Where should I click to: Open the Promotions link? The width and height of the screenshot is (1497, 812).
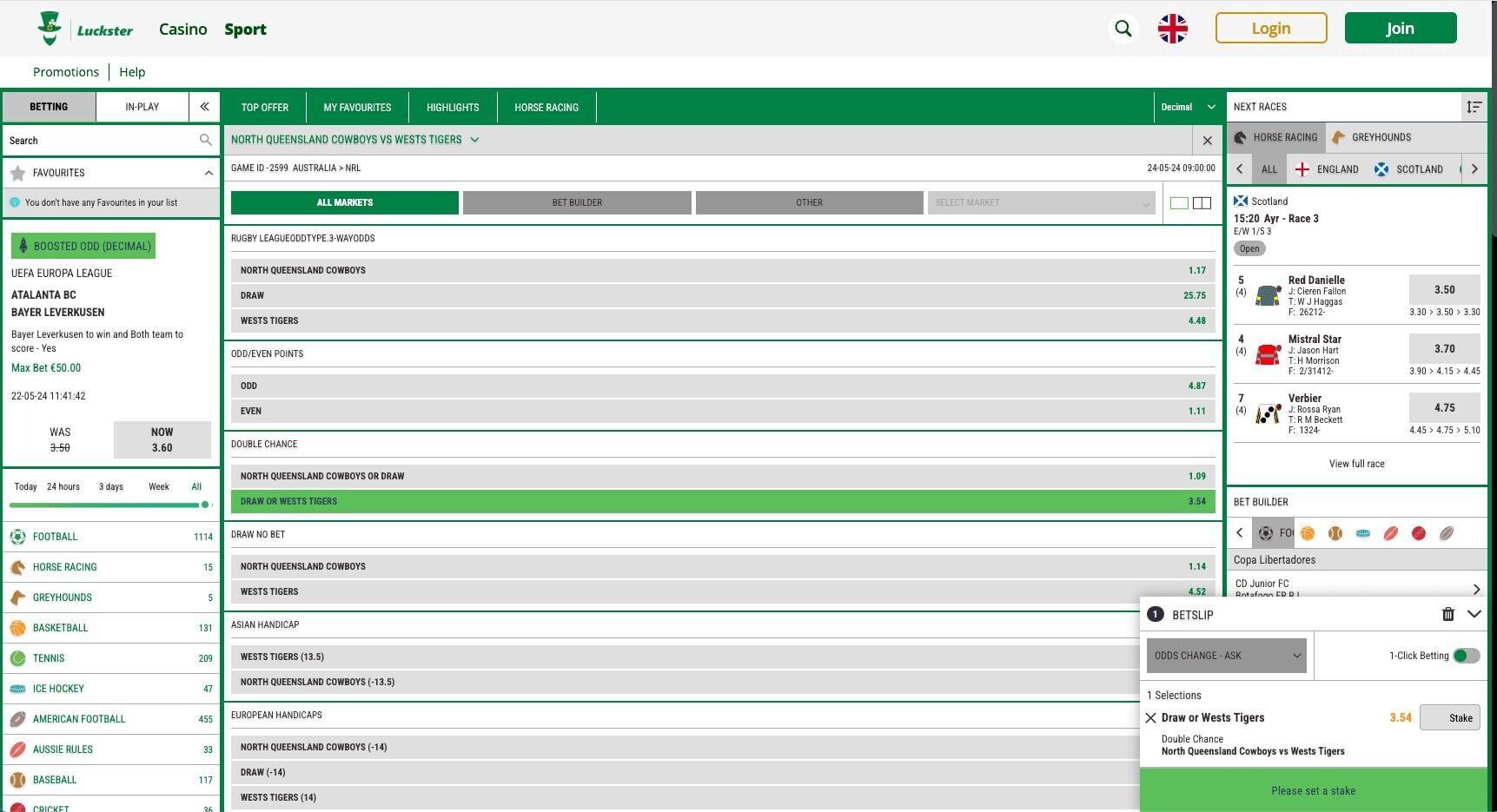[x=66, y=72]
